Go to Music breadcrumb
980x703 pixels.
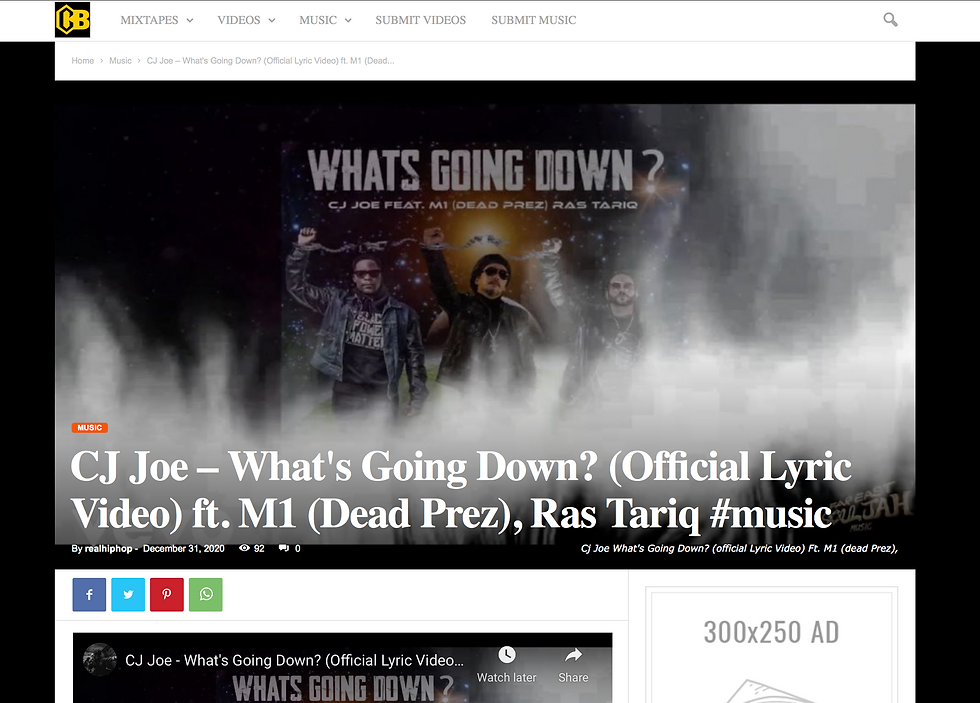pos(121,61)
